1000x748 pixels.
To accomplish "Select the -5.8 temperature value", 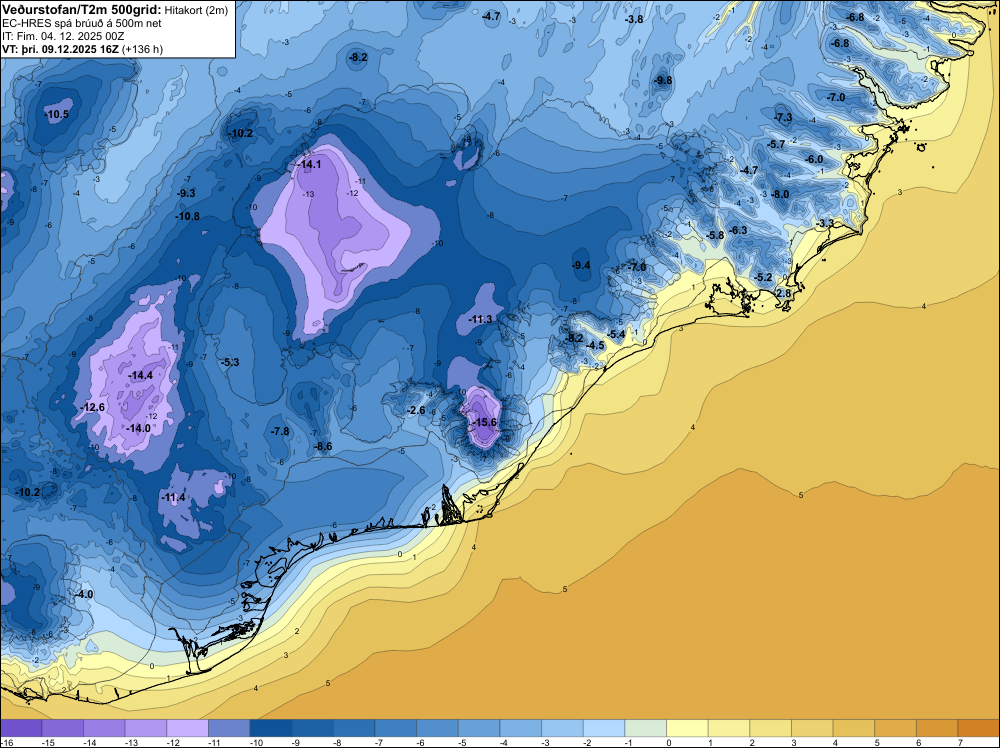I will [x=715, y=235].
